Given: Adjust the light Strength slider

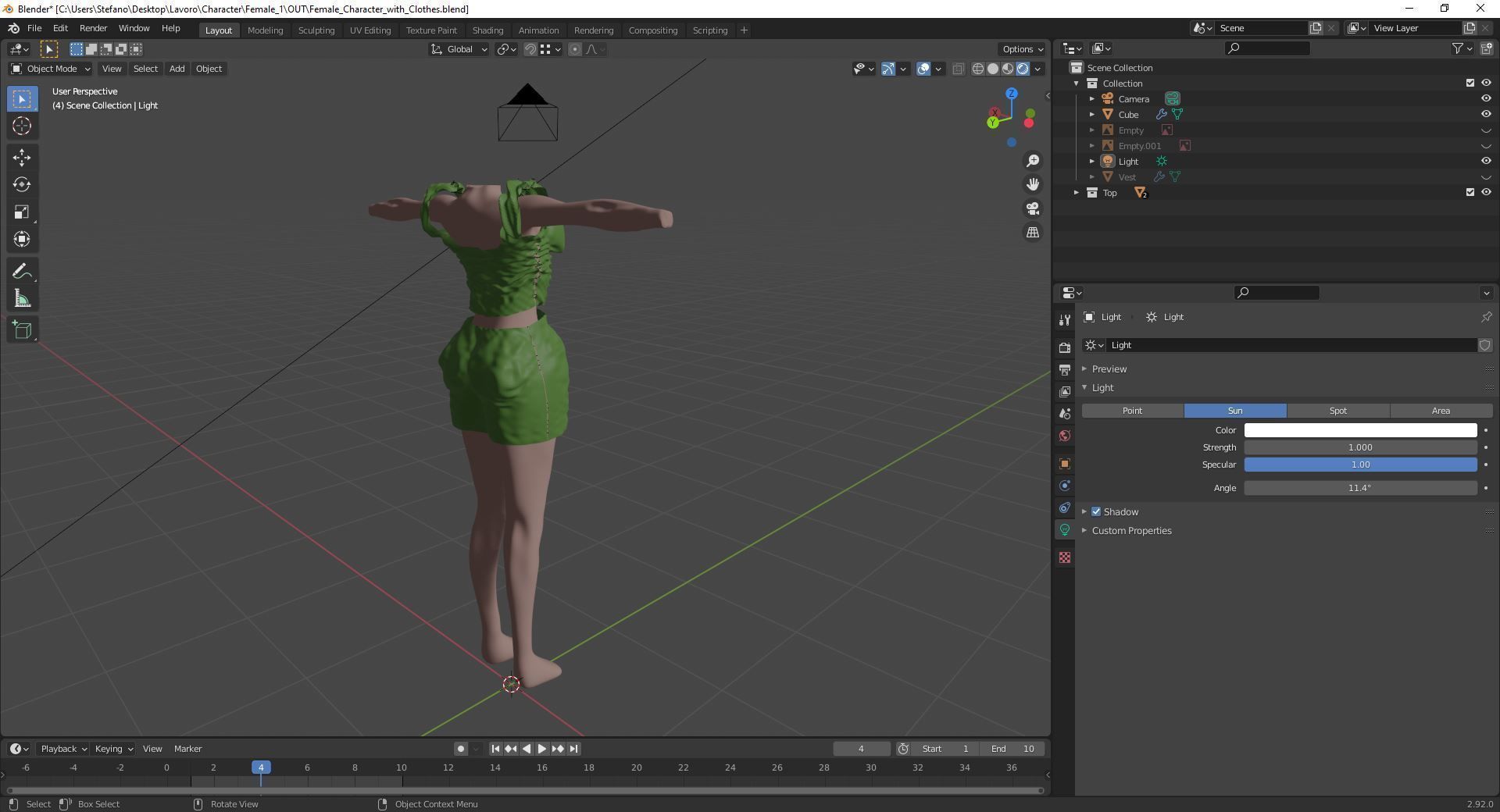Looking at the screenshot, I should [1360, 447].
